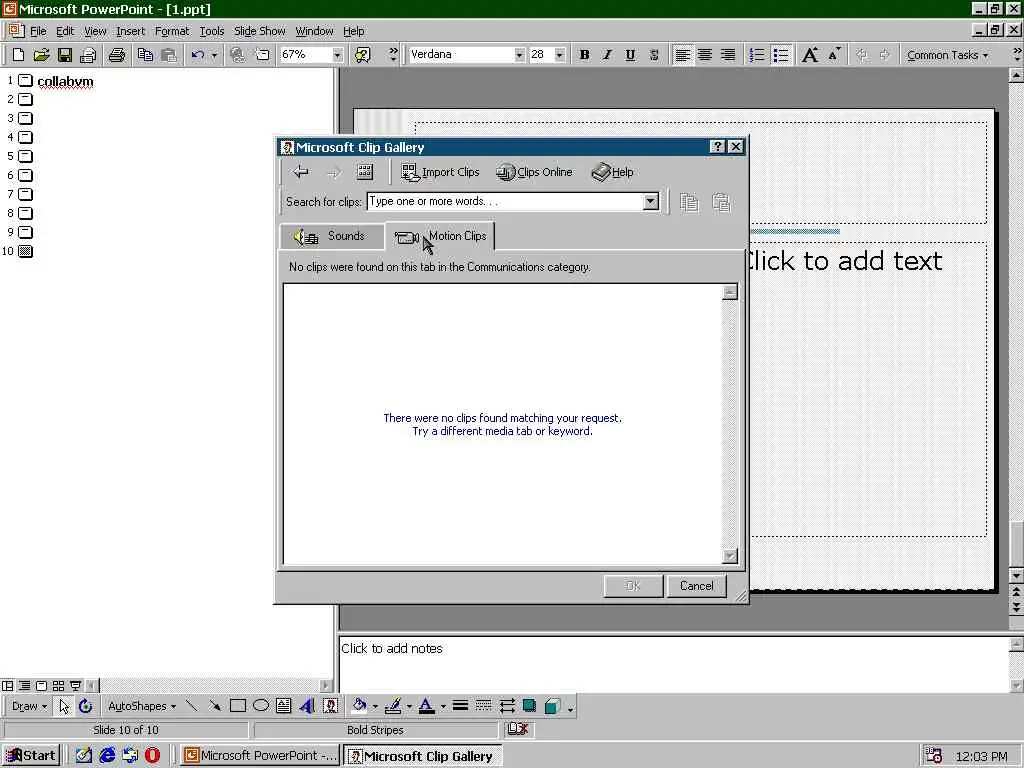Toggle Bullets list
The width and height of the screenshot is (1024, 768).
tap(781, 55)
